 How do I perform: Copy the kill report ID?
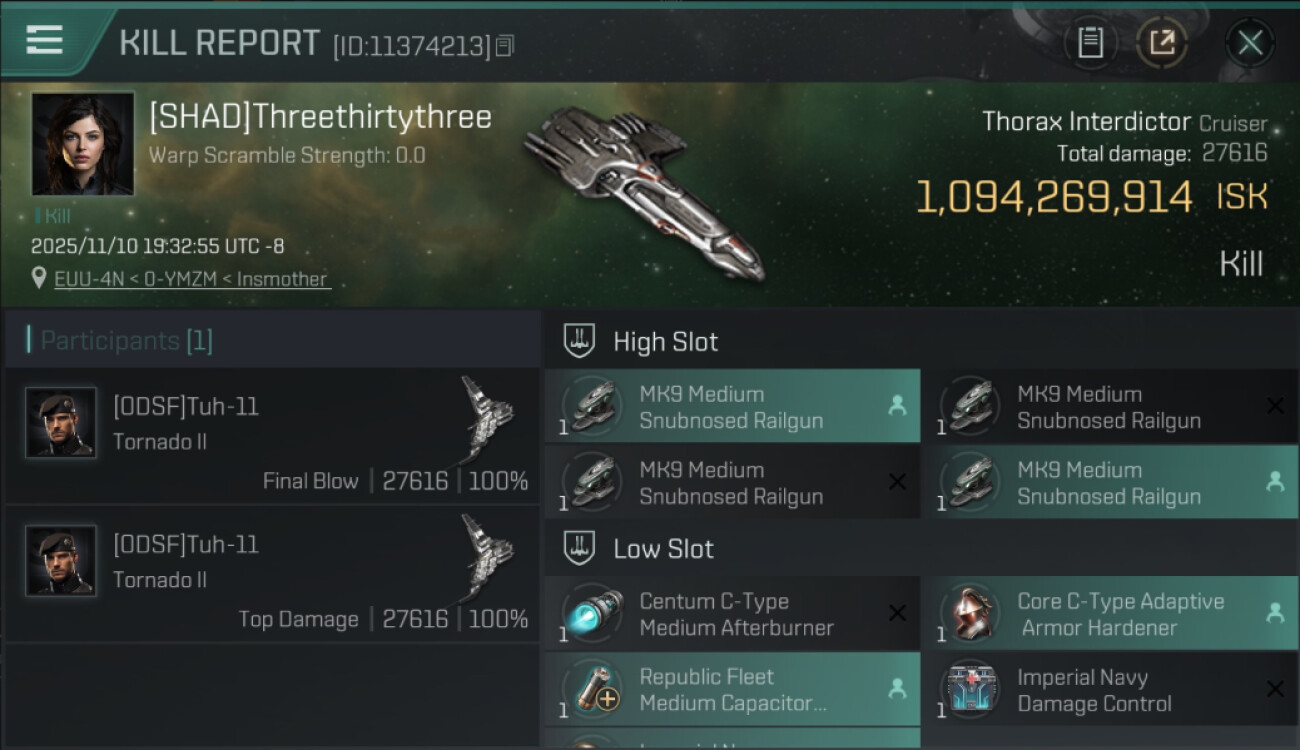[x=505, y=45]
